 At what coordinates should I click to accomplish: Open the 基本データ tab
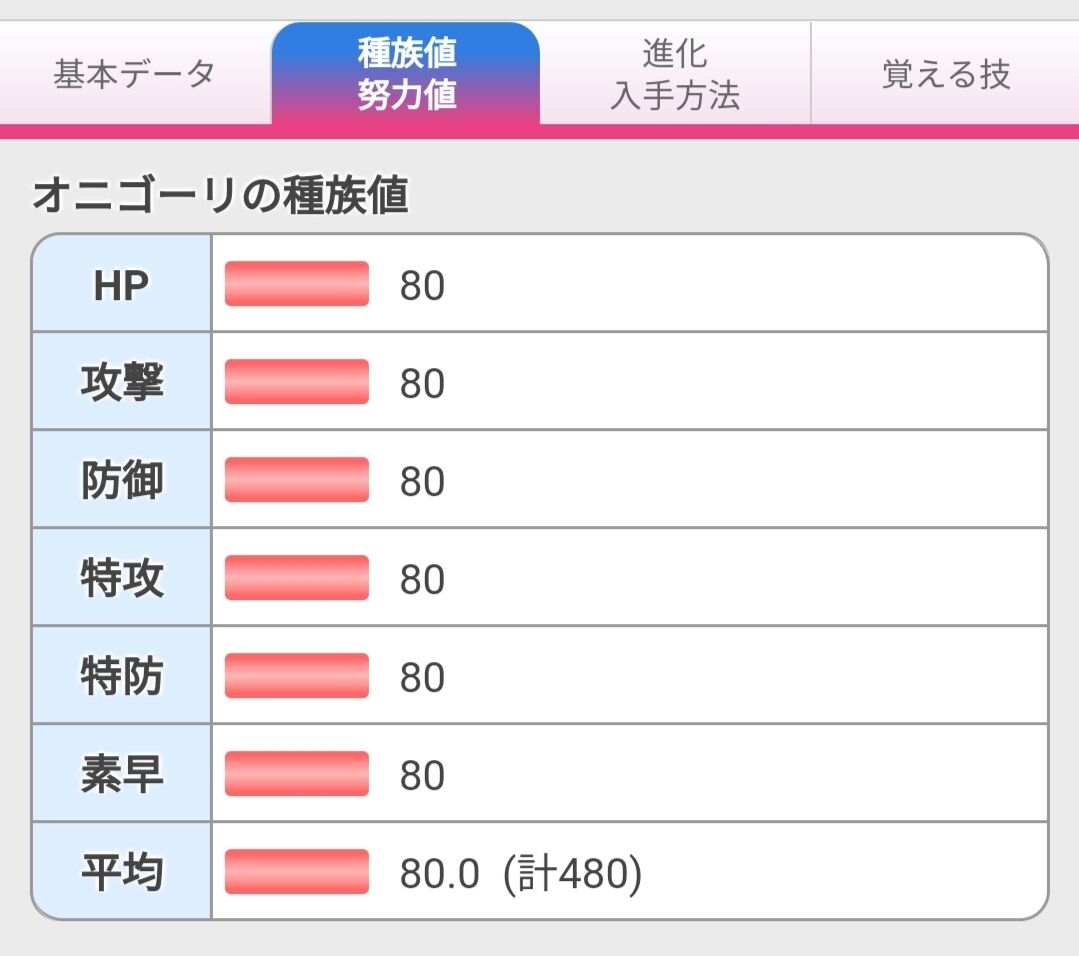coord(135,74)
